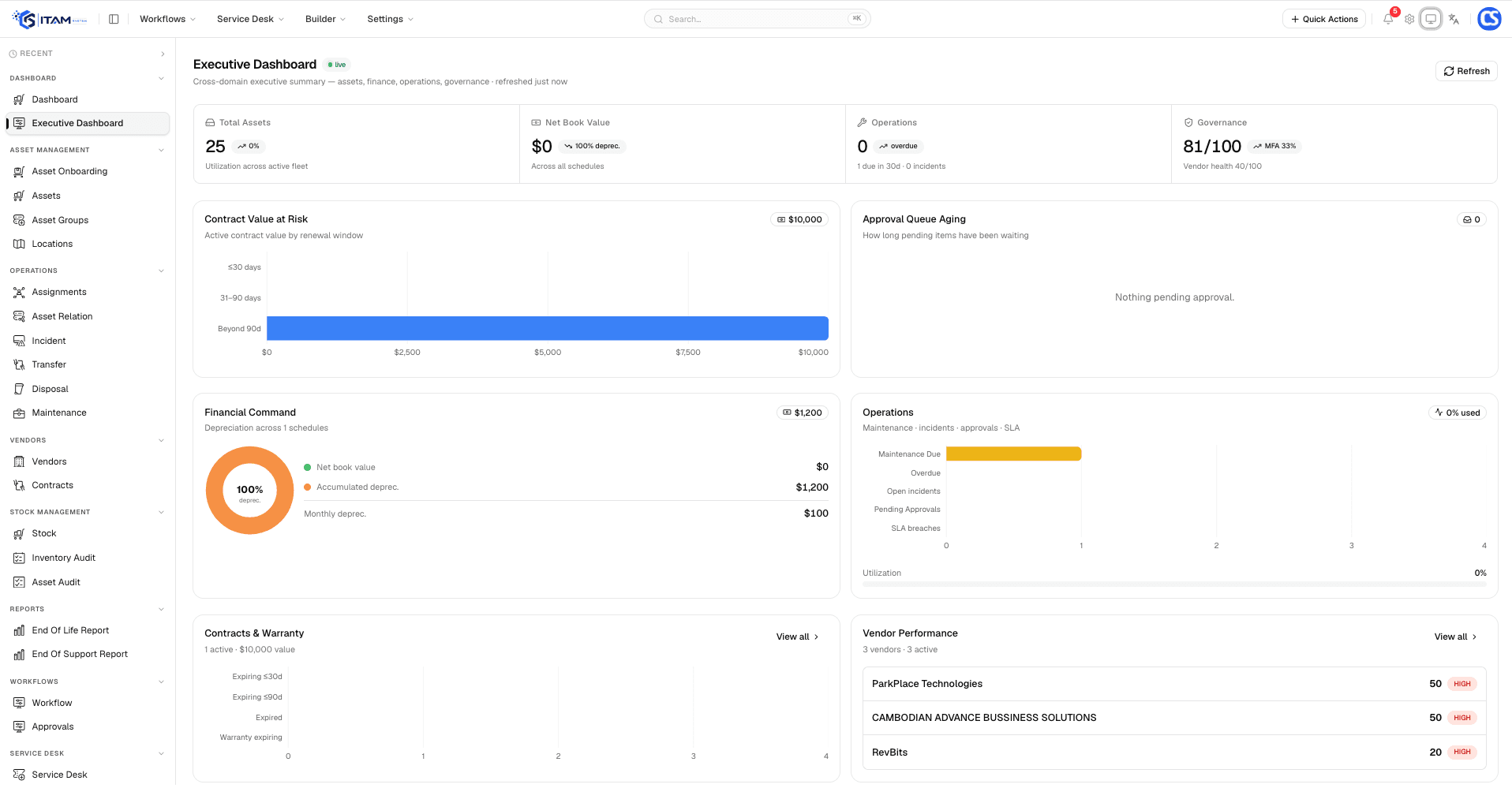The height and width of the screenshot is (788, 1512).
Task: Switch display theme monitor icon
Action: coord(1431,19)
